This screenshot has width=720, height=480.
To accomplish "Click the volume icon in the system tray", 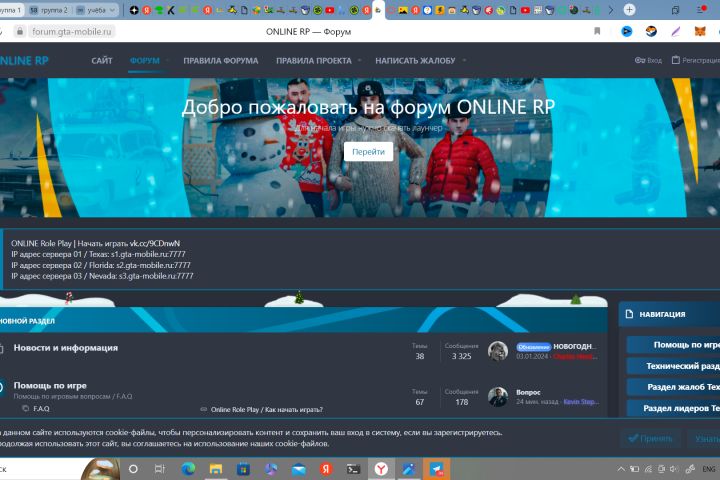I will (674, 469).
